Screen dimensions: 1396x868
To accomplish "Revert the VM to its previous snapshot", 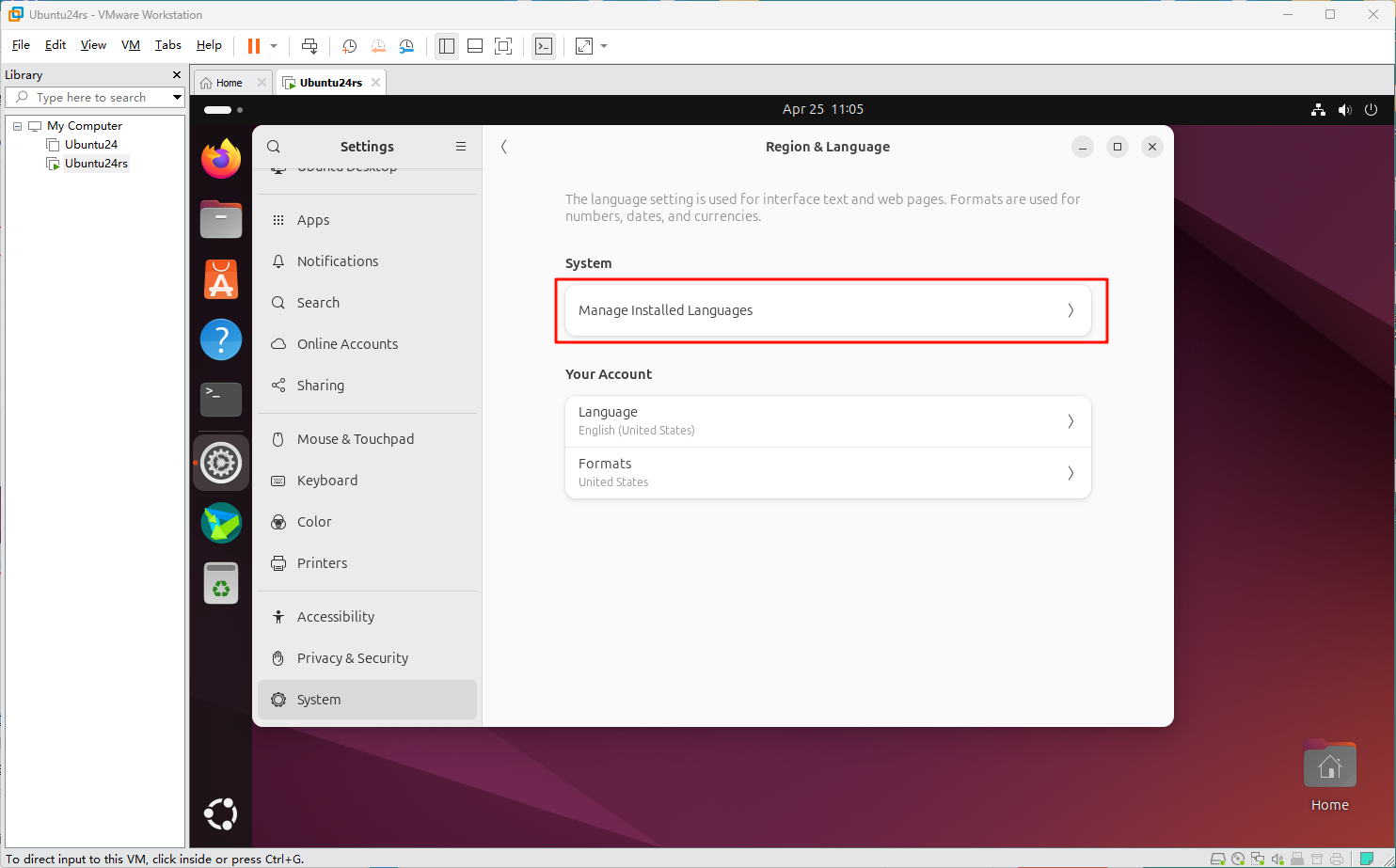I will (x=378, y=46).
